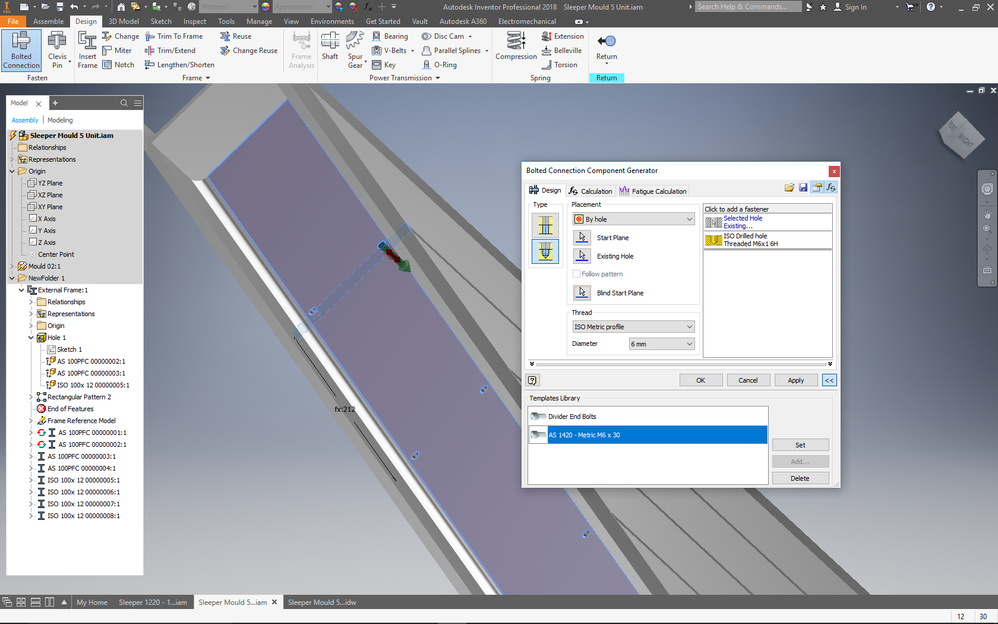998x624 pixels.
Task: Open the Diameter 6 mm dropdown
Action: (x=661, y=344)
